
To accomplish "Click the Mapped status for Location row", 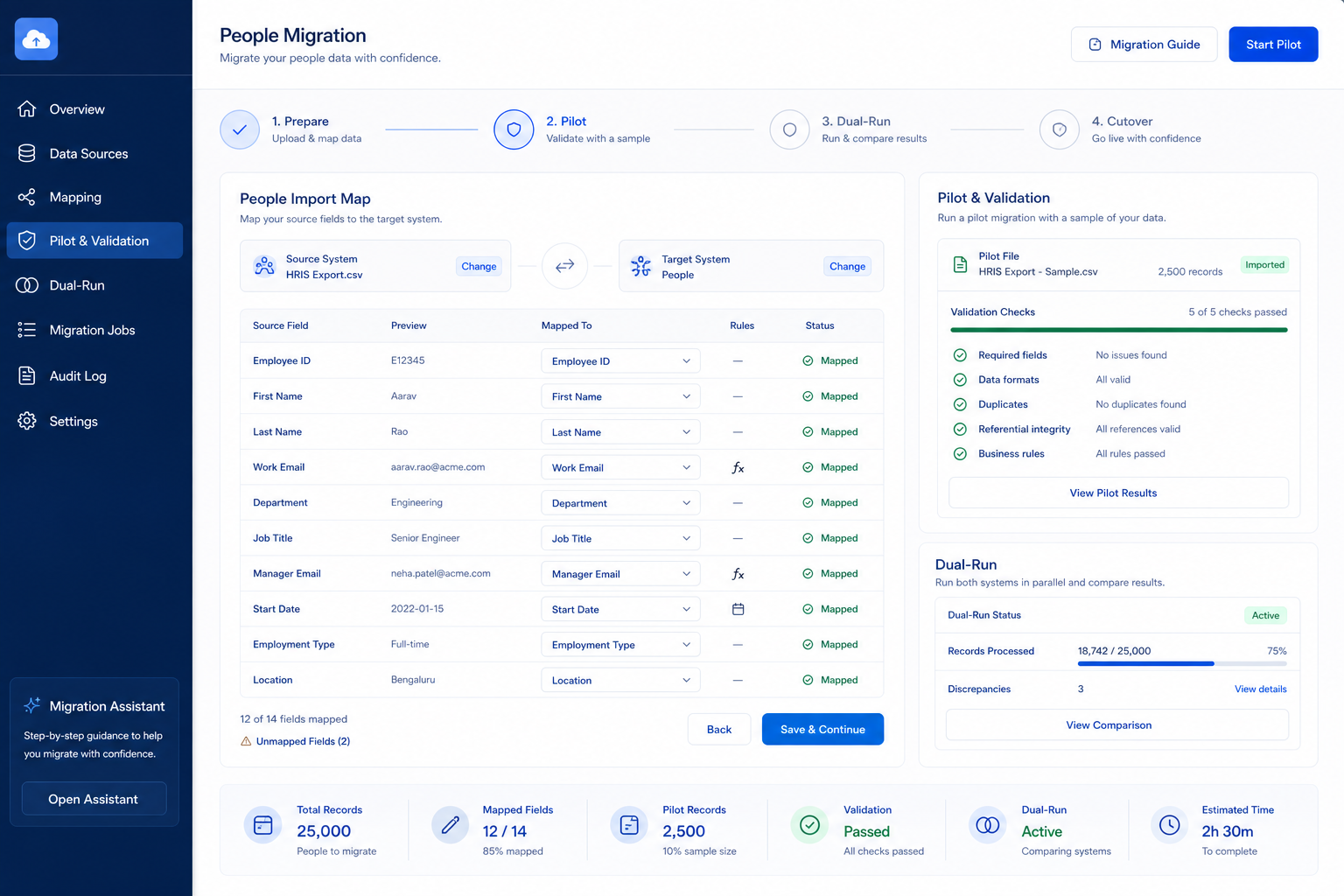I will coord(830,680).
